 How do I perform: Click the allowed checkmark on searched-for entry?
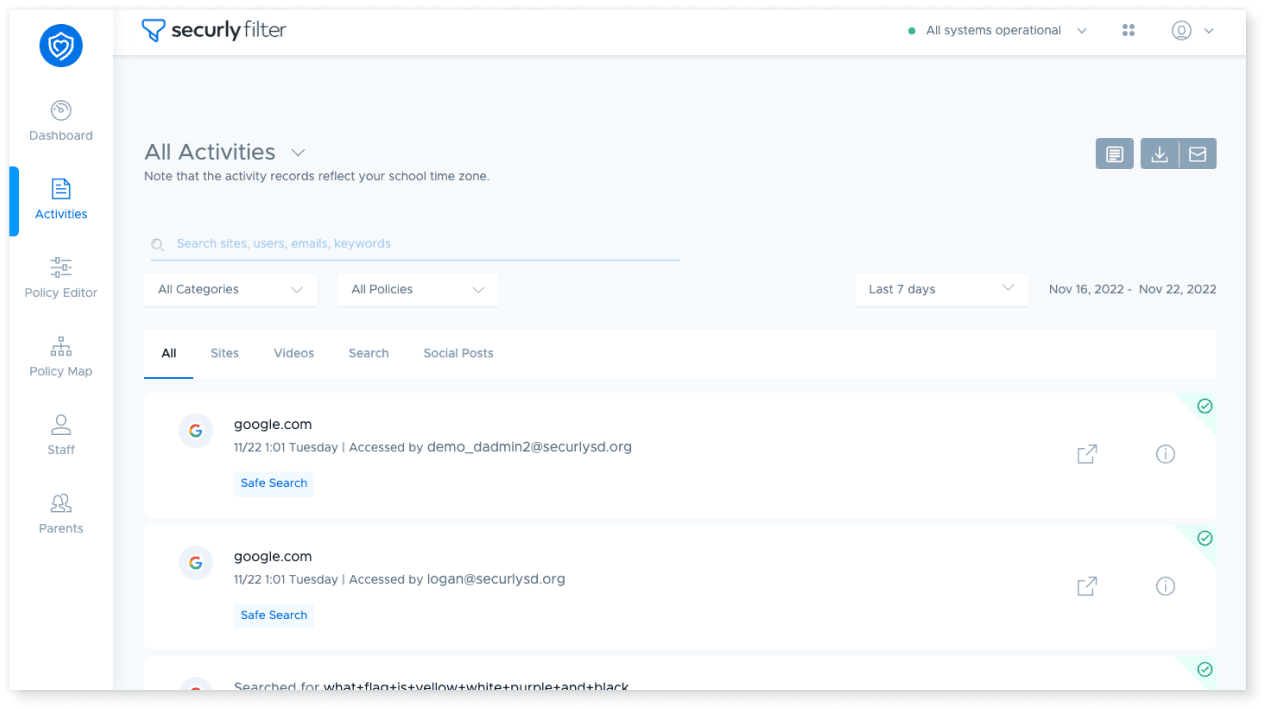tap(1205, 670)
